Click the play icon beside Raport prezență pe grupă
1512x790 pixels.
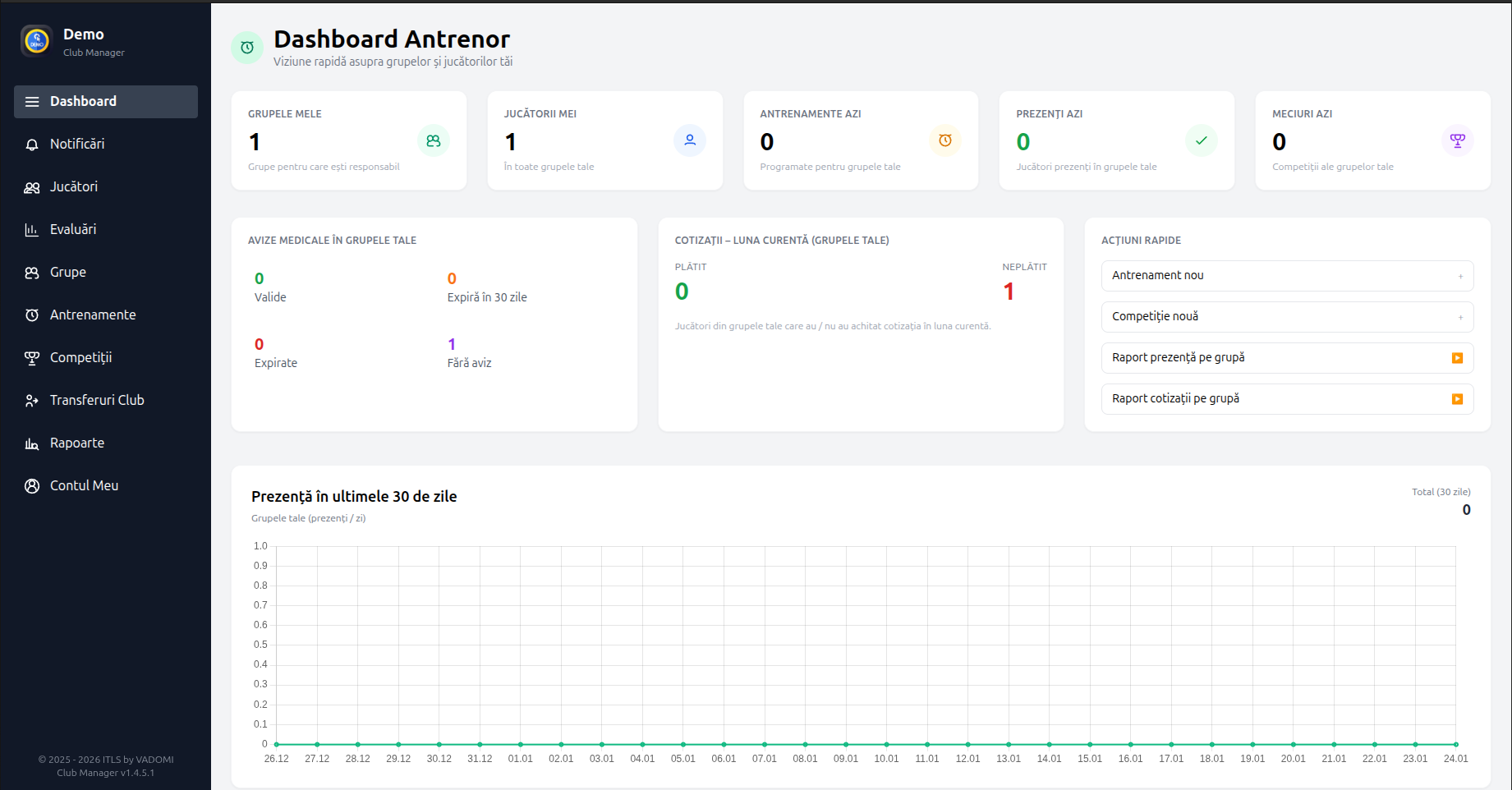[x=1458, y=358]
